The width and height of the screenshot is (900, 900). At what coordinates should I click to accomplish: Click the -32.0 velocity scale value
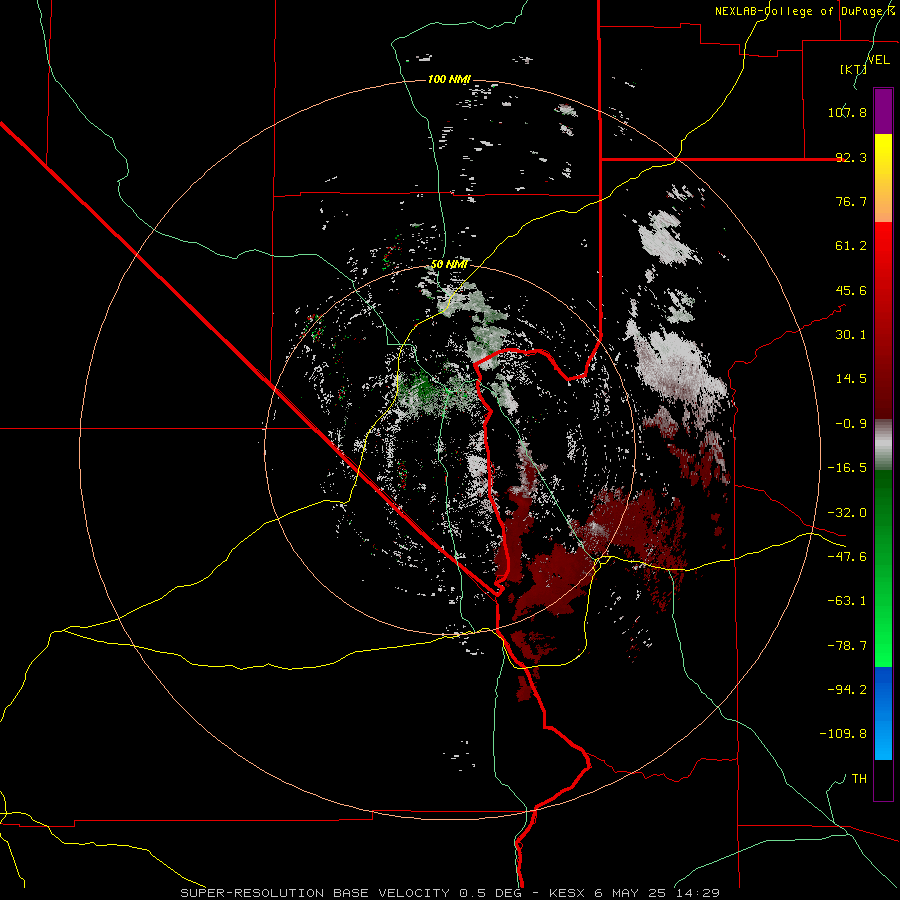point(847,513)
